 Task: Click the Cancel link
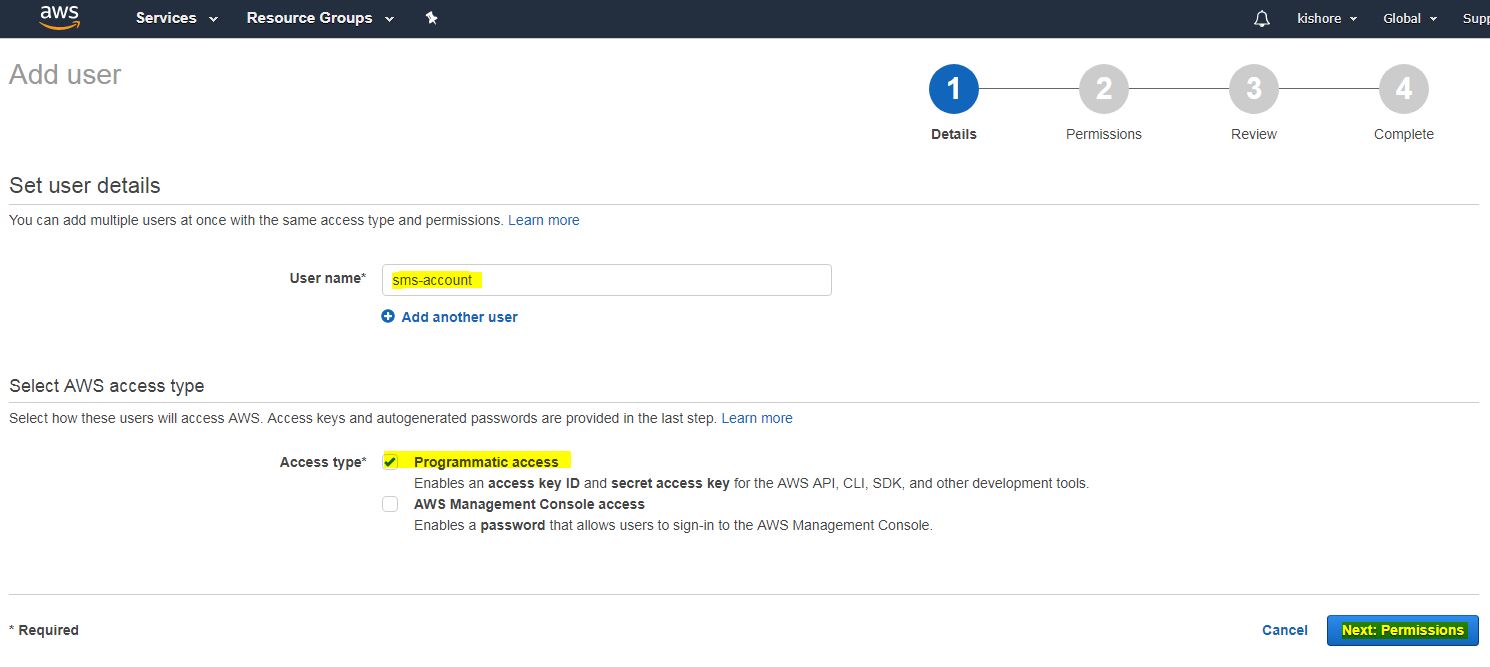(x=1284, y=630)
